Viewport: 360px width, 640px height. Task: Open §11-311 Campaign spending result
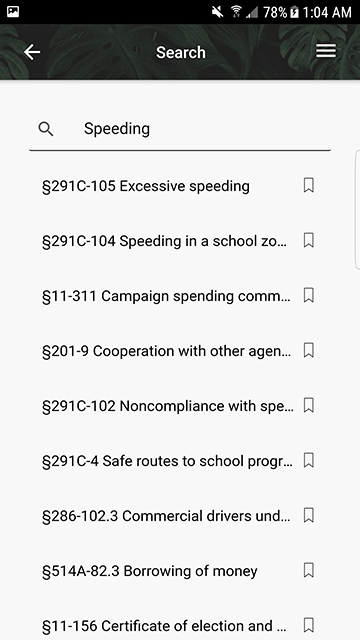166,296
